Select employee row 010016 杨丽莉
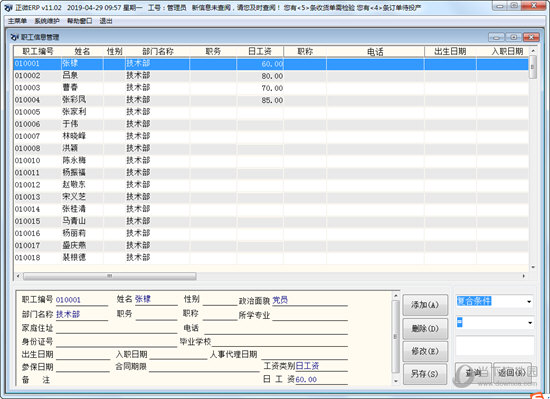The width and height of the screenshot is (550, 399). tap(271, 233)
